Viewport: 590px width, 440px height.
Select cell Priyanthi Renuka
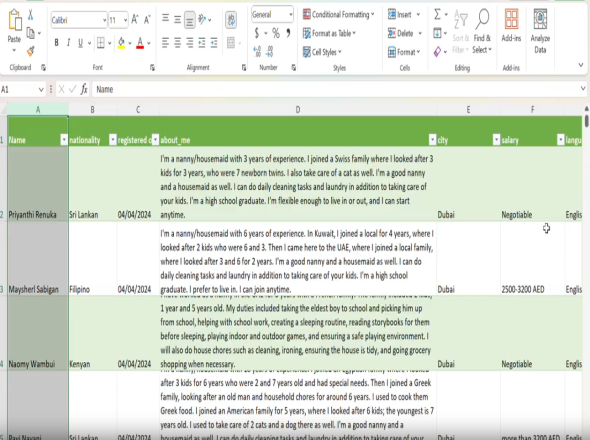tap(38, 183)
